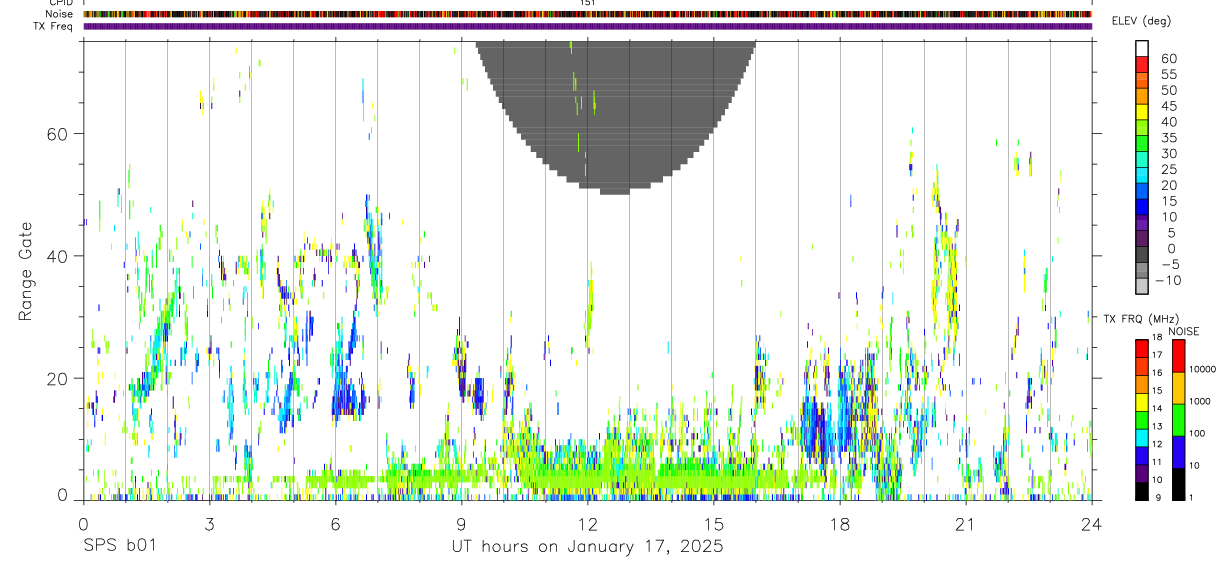Click the '12' tick on the UT hours axis
Image resolution: width=1228 pixels, height=567 pixels.
[x=588, y=524]
